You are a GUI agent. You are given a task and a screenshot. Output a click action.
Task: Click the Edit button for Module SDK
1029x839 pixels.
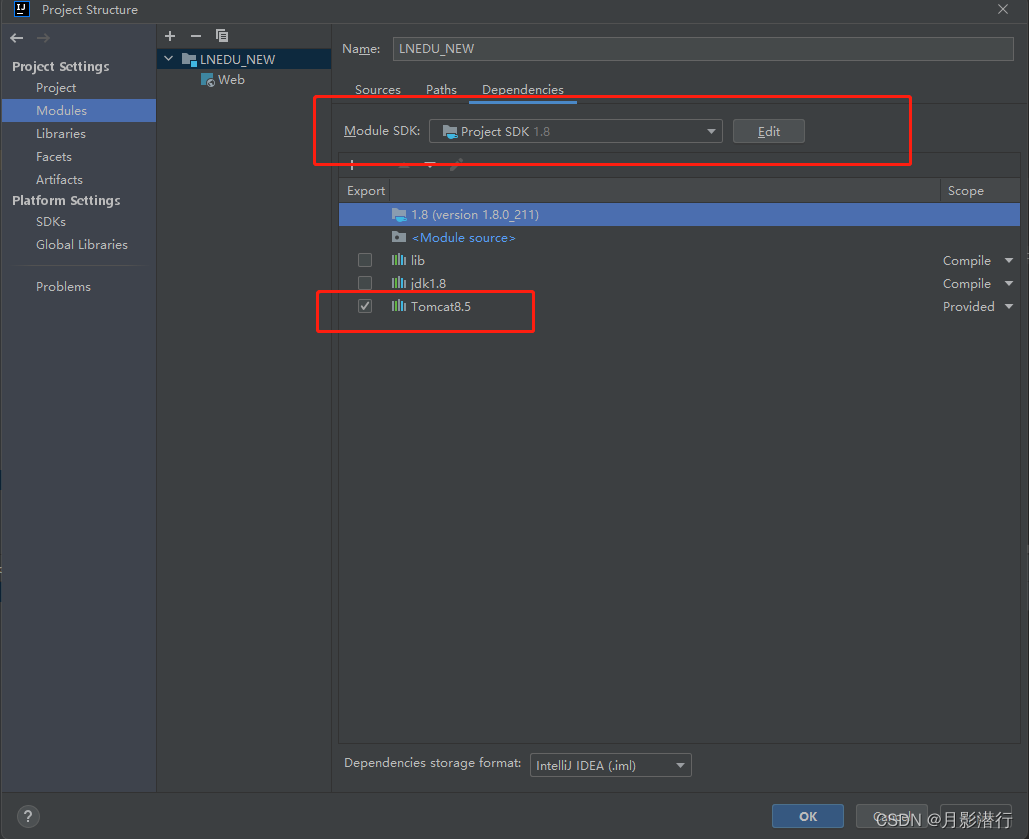pos(768,131)
